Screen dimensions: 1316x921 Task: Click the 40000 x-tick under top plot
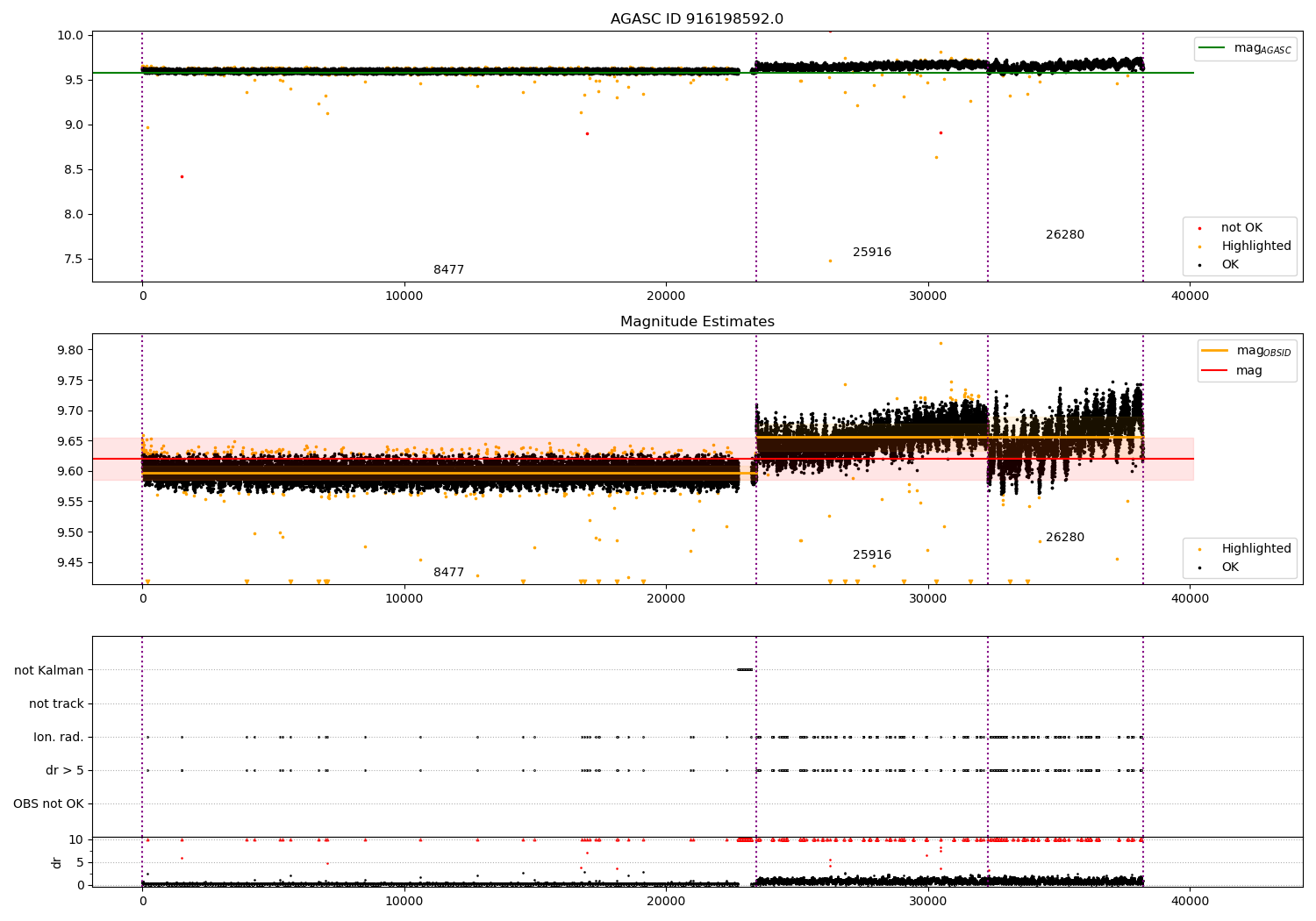click(x=1190, y=296)
